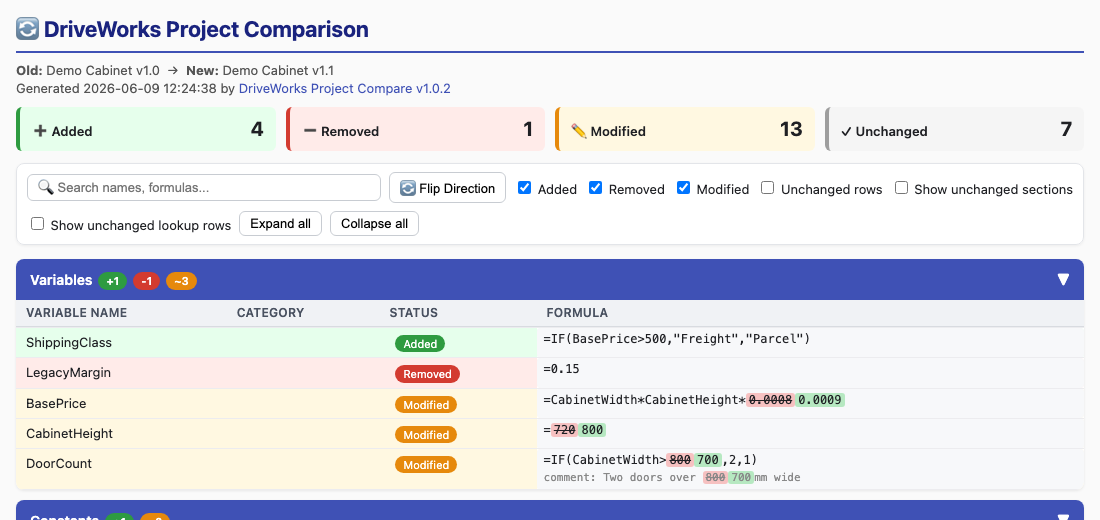Open DriveWorks Project Compare v1.0.2 link
Image resolution: width=1100 pixels, height=520 pixels.
coord(344,88)
